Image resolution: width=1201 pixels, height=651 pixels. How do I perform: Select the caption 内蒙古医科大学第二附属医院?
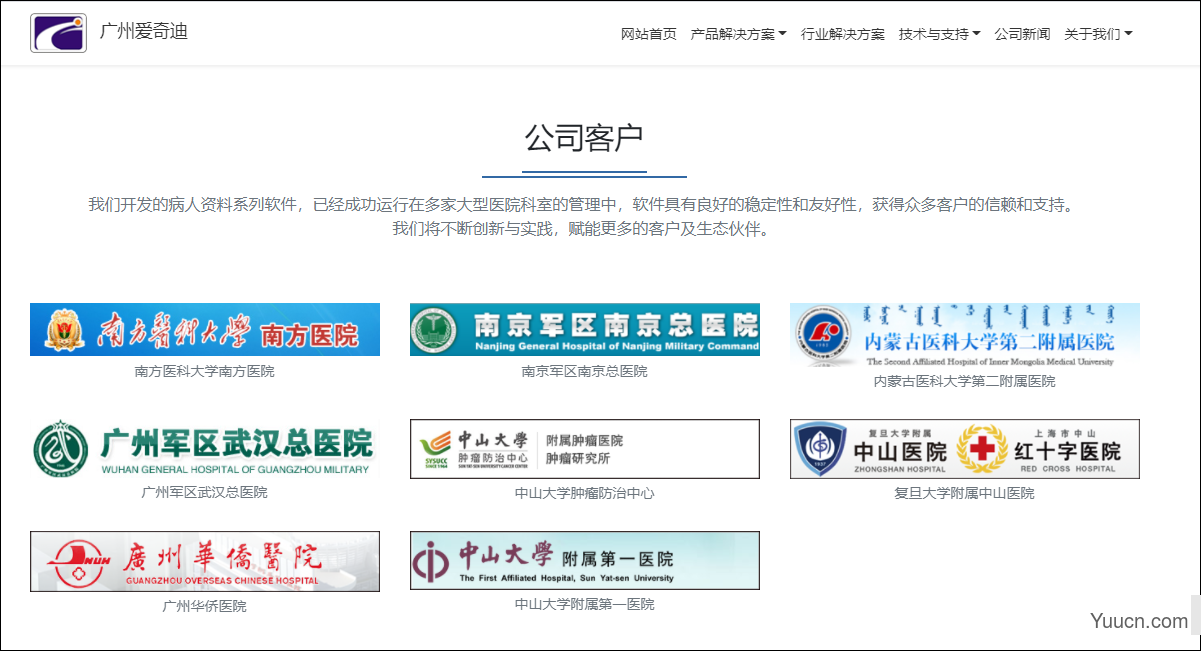coord(965,381)
